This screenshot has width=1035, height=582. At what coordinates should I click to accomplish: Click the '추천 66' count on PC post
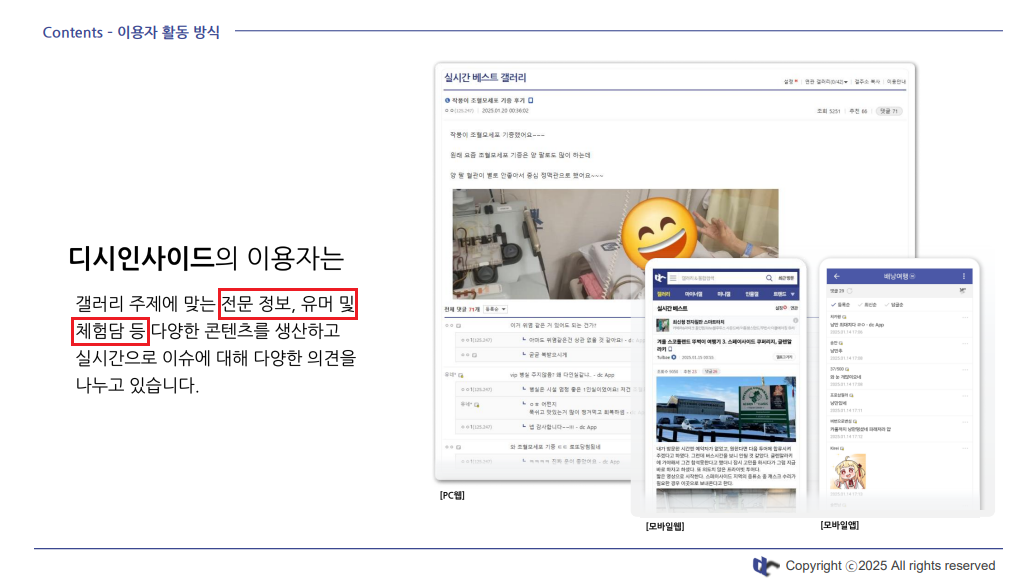(x=857, y=111)
